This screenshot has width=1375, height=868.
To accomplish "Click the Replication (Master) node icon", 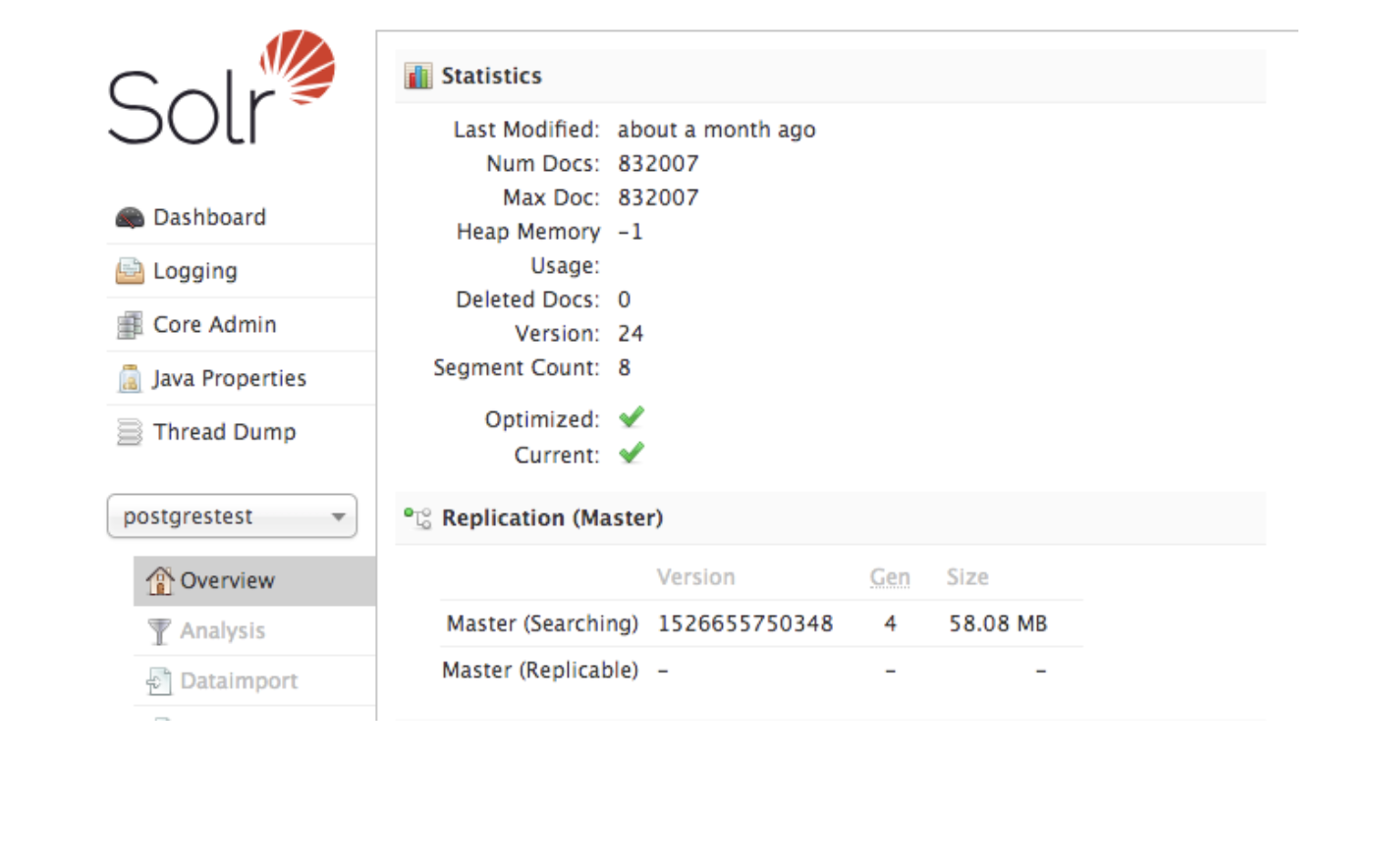I will pyautogui.click(x=417, y=517).
